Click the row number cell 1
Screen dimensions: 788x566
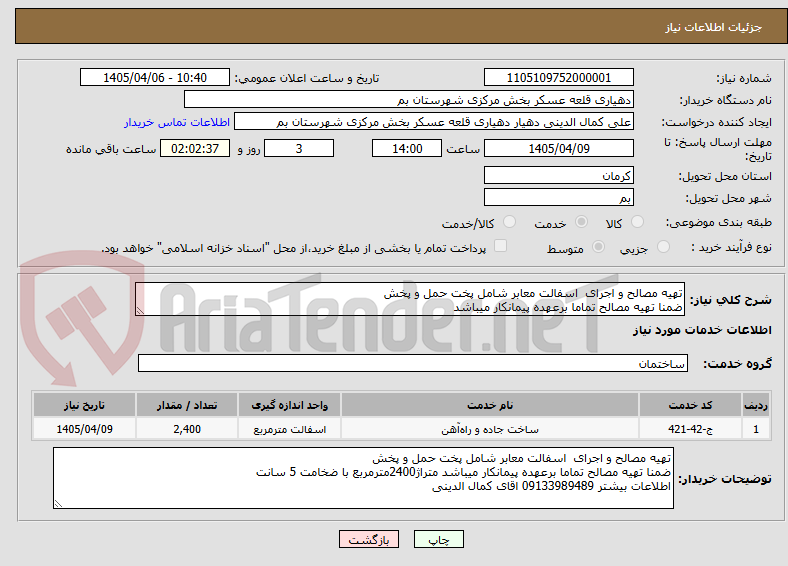756,429
